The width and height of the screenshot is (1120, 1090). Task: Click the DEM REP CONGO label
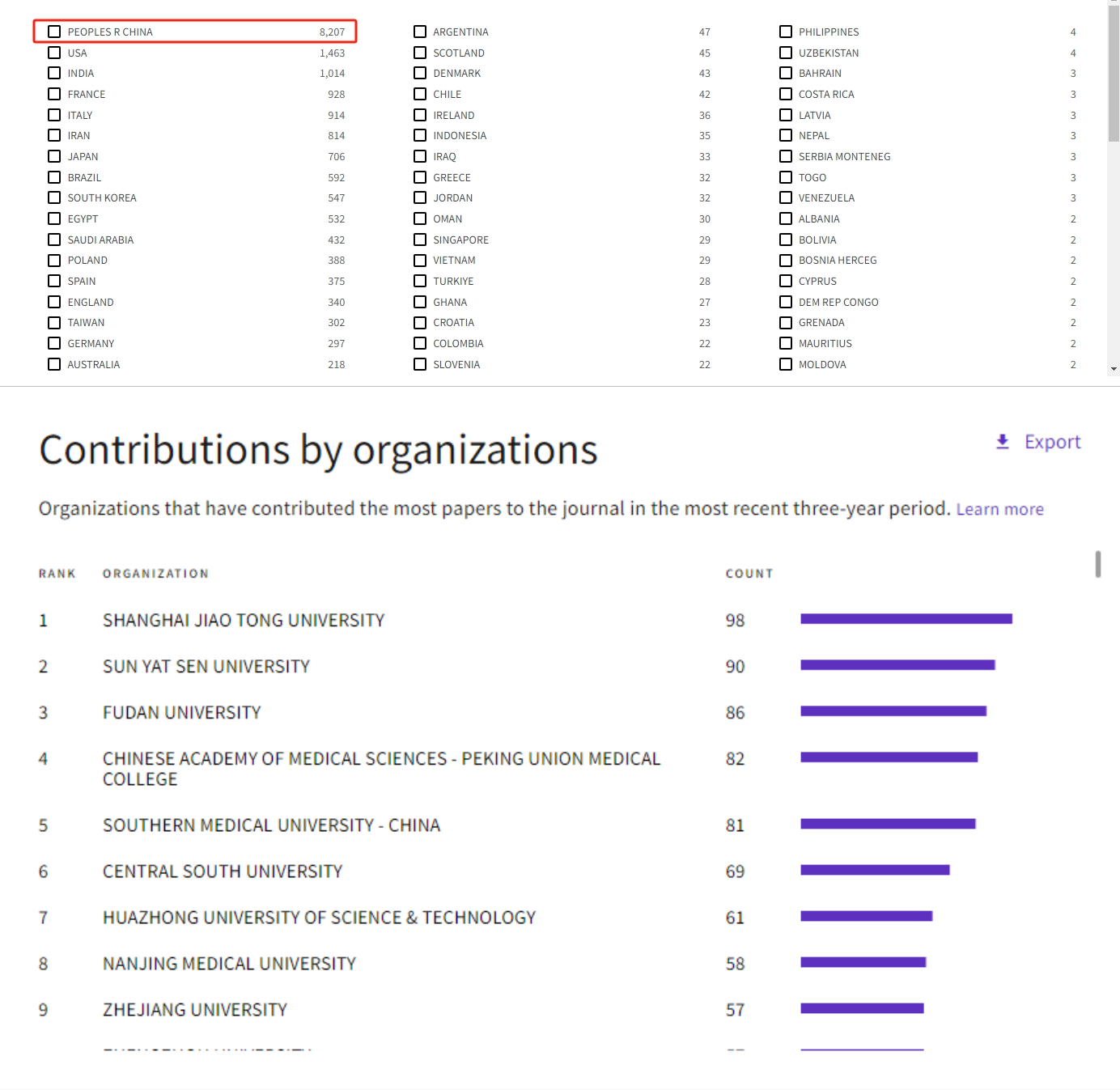[838, 302]
